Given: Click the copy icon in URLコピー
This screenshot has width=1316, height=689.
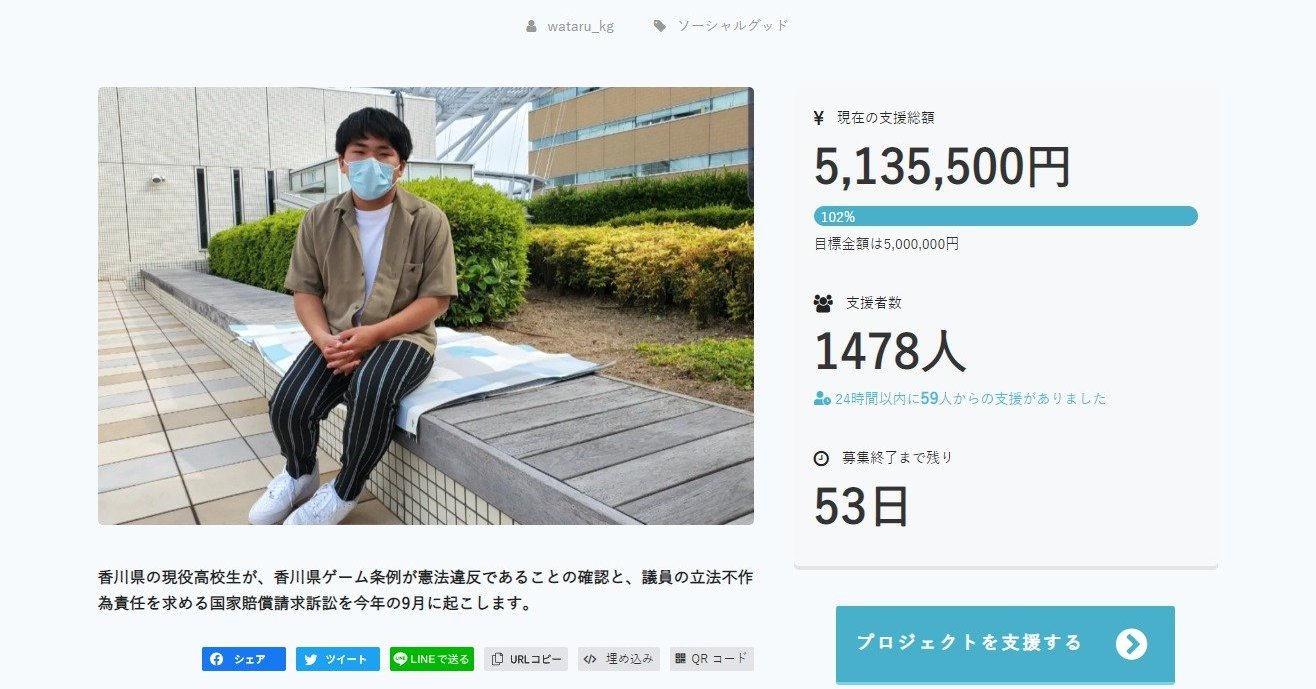Looking at the screenshot, I should tap(498, 659).
